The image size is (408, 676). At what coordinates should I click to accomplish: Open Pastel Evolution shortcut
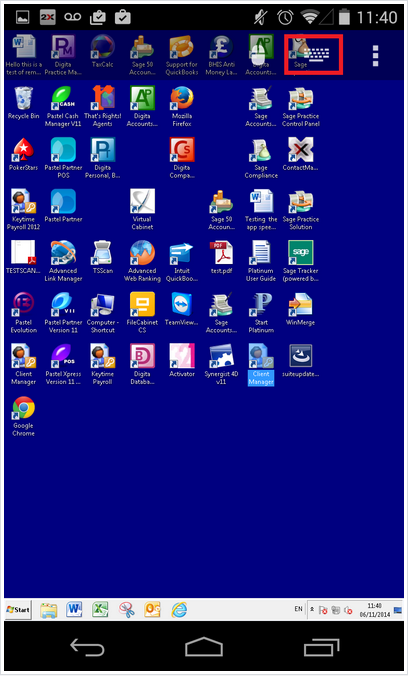pyautogui.click(x=23, y=313)
